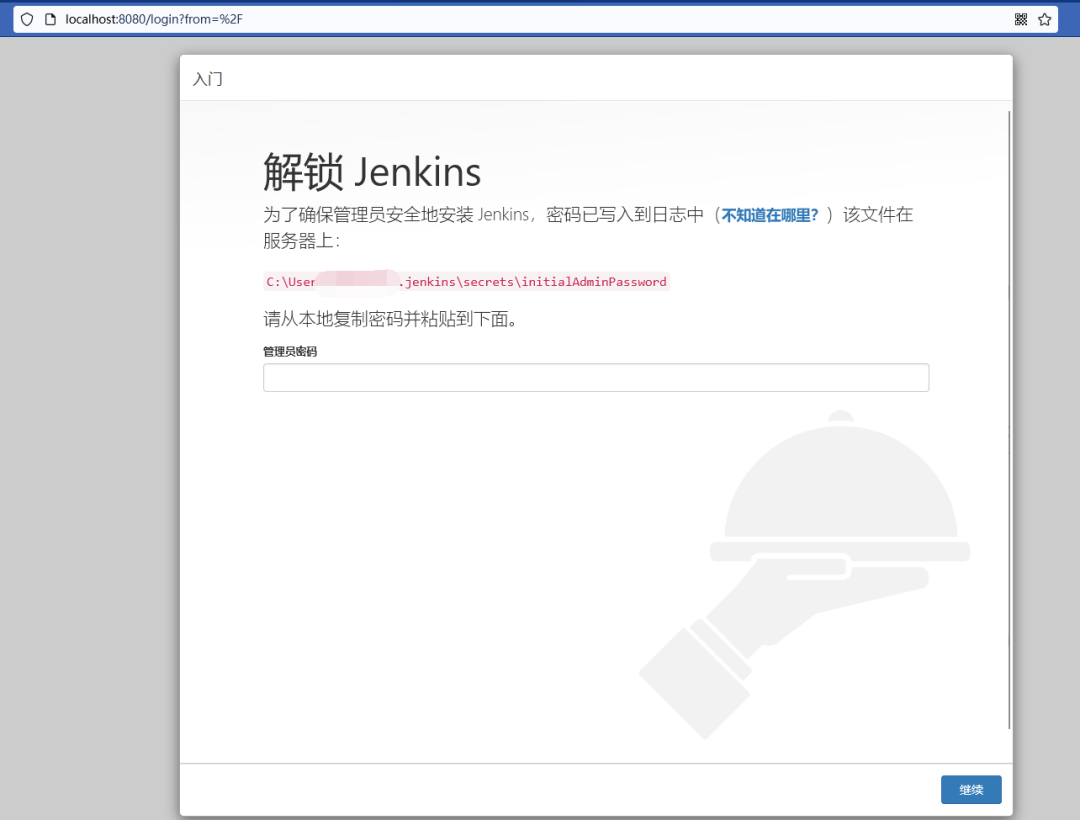The image size is (1080, 820).
Task: Click the blue 继续 button
Action: [971, 790]
